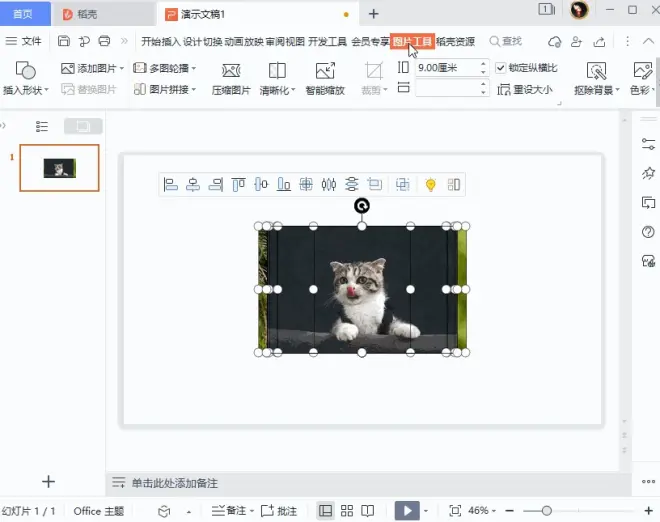The width and height of the screenshot is (660, 522).
Task: Click the align top icon
Action: 239,184
